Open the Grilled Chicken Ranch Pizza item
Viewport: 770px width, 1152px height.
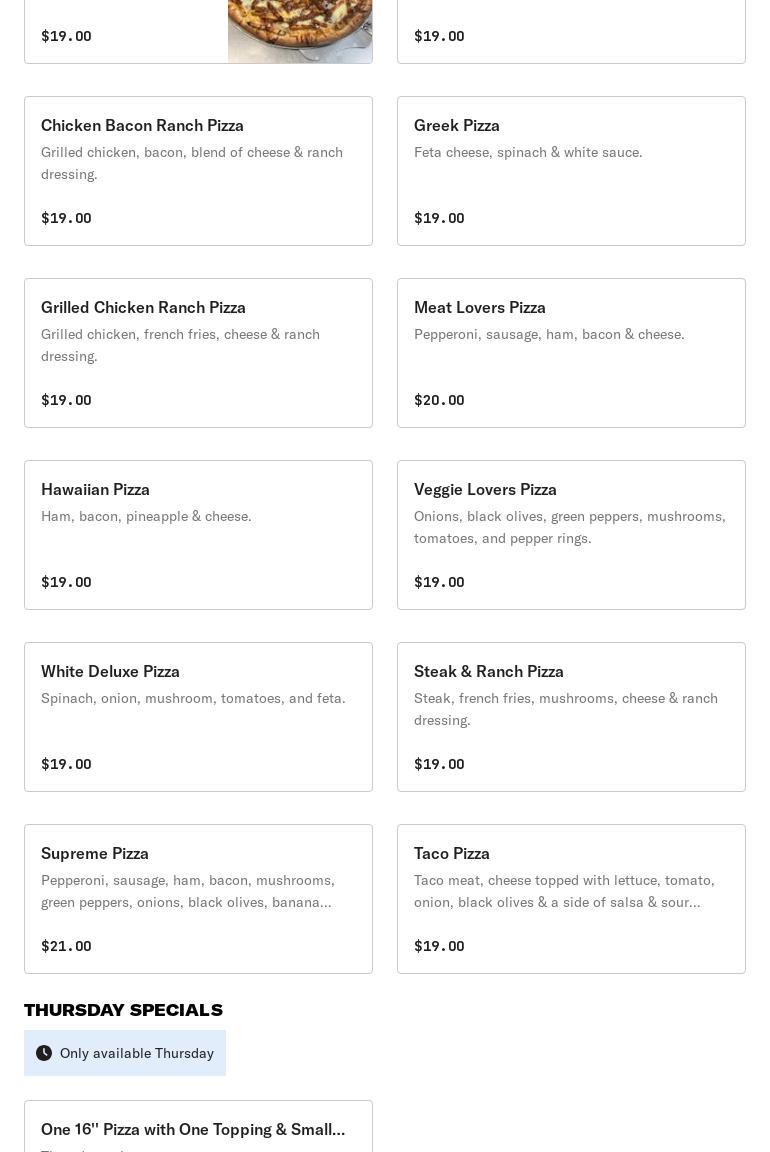[198, 353]
